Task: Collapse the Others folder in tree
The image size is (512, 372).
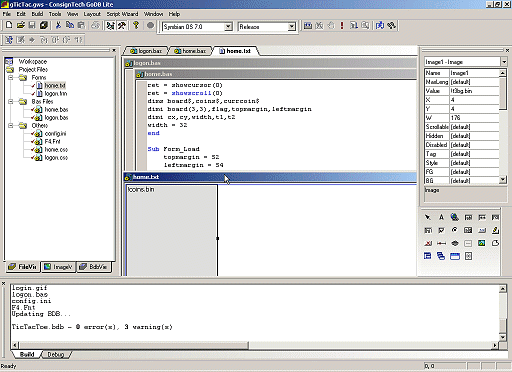Action: pos(11,125)
